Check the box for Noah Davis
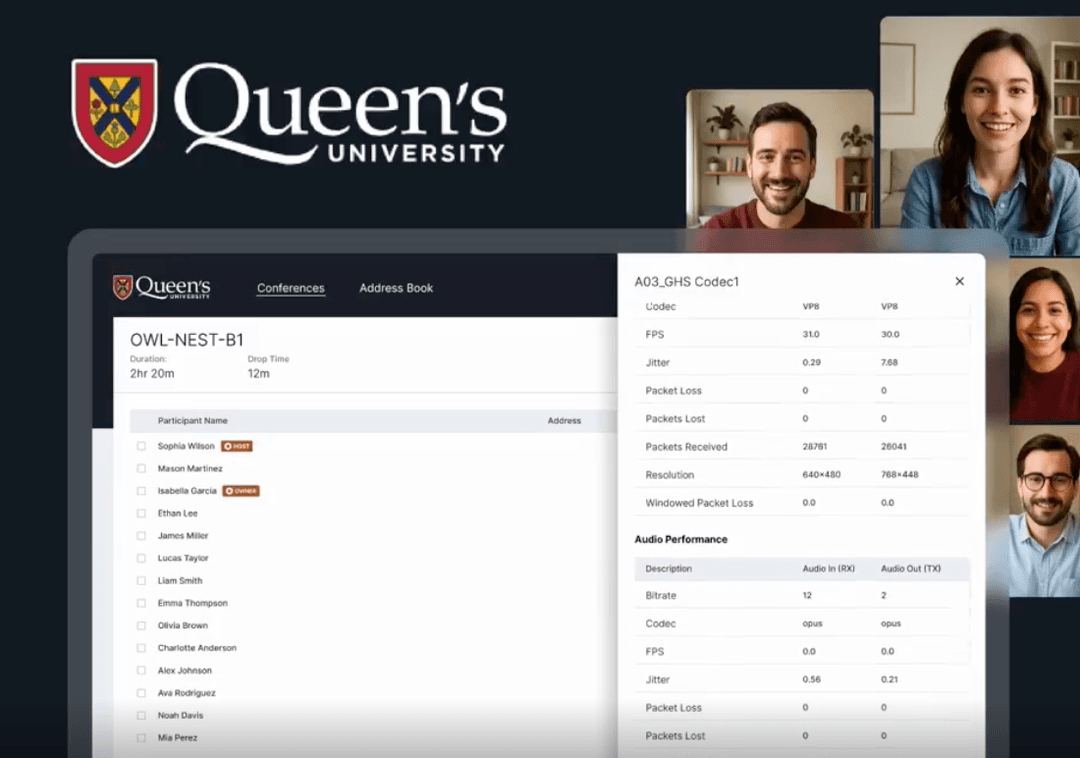1080x758 pixels. pos(141,715)
